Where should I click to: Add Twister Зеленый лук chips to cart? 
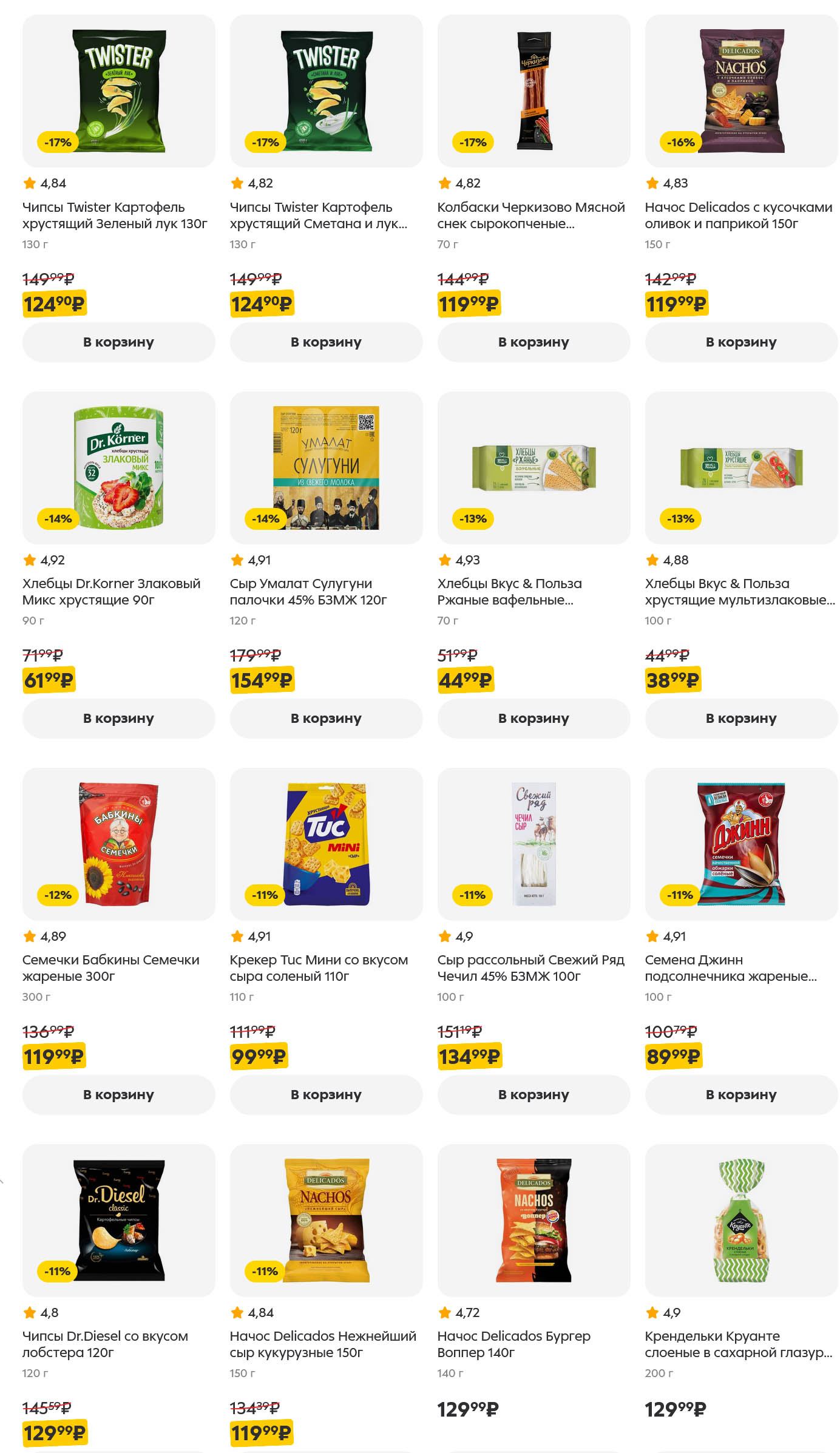coord(118,342)
